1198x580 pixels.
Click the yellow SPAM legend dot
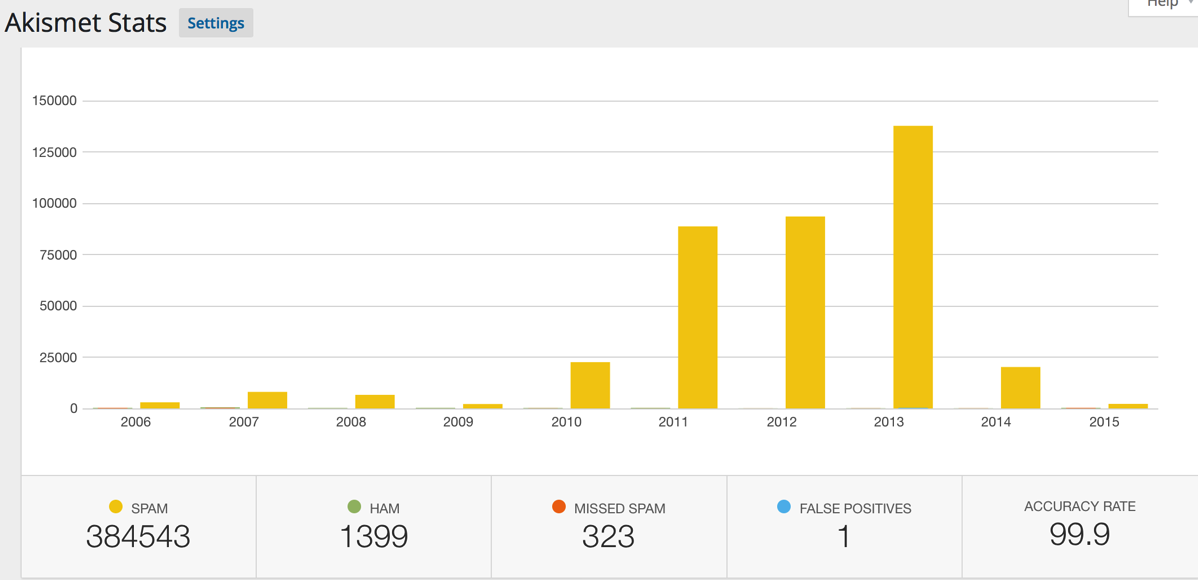click(116, 507)
